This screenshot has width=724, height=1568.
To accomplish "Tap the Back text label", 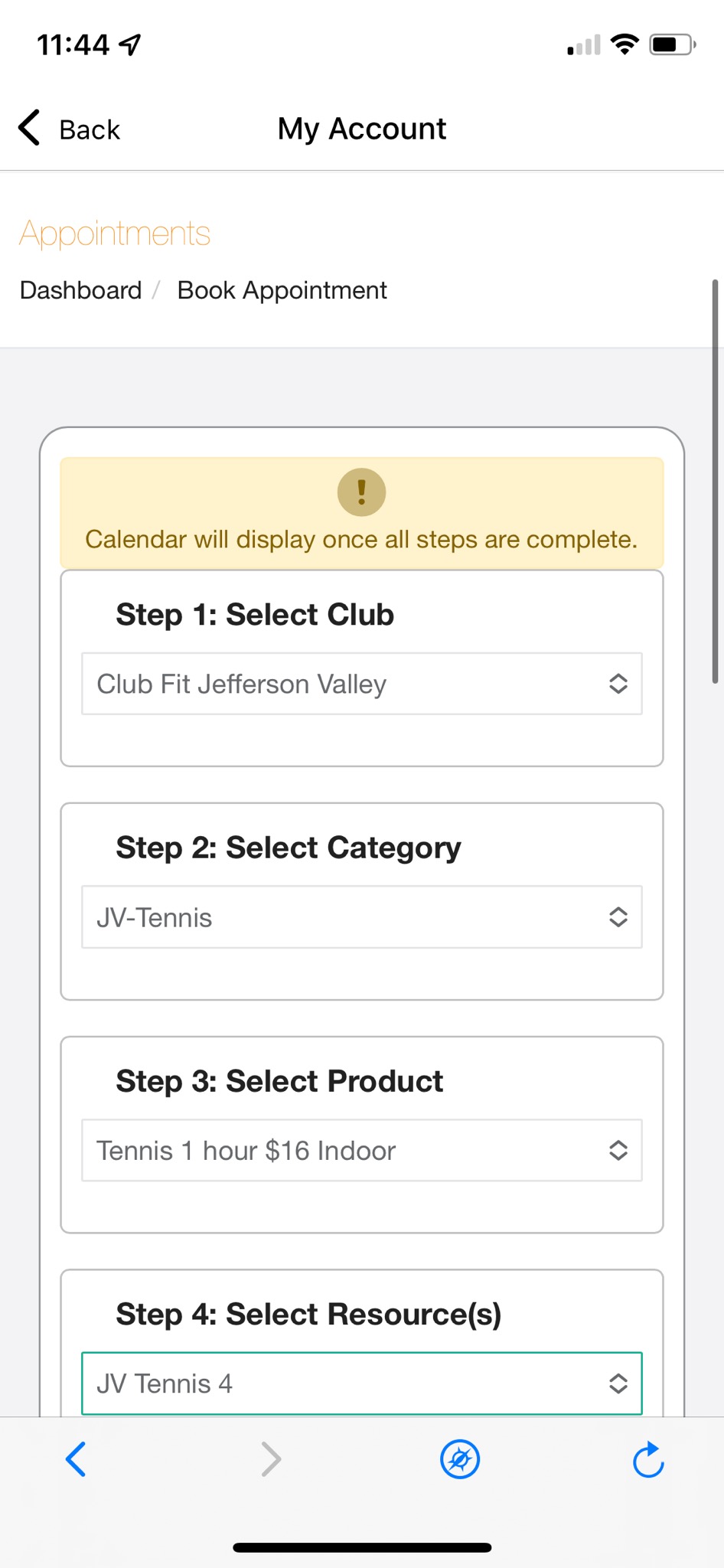I will [x=90, y=129].
